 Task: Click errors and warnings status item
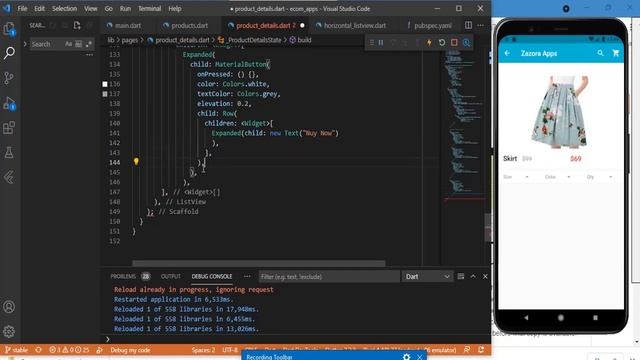[x=69, y=350]
